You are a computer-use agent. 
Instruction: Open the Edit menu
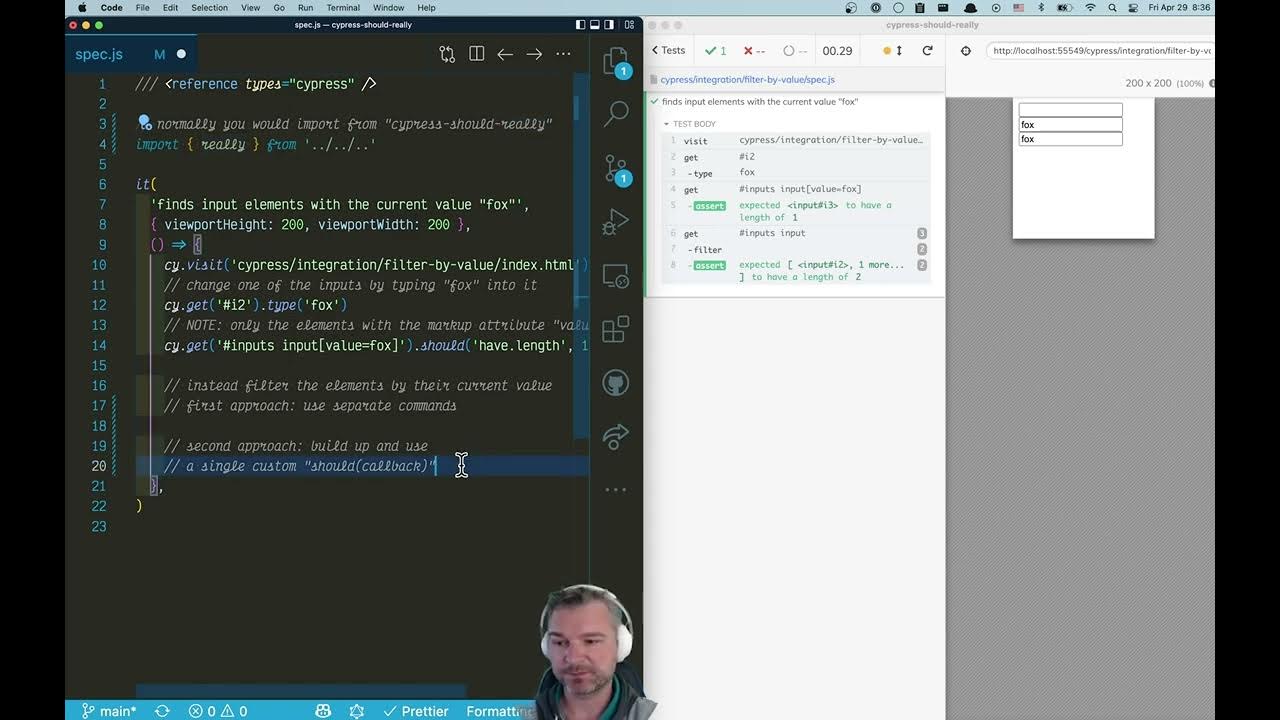(170, 7)
